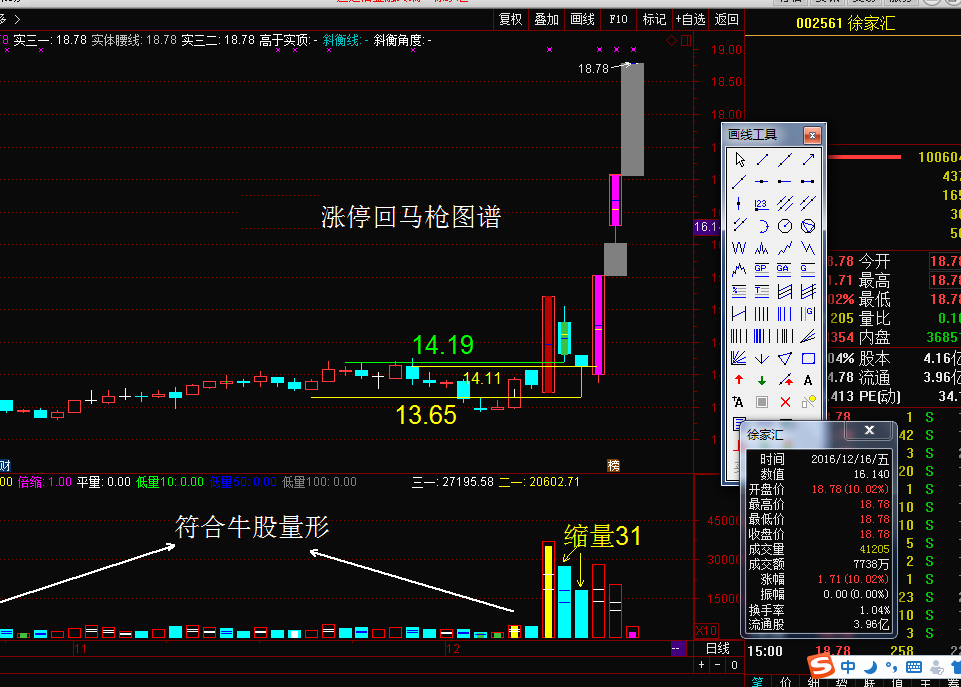
Task: Select the GP line tool
Action: click(762, 270)
